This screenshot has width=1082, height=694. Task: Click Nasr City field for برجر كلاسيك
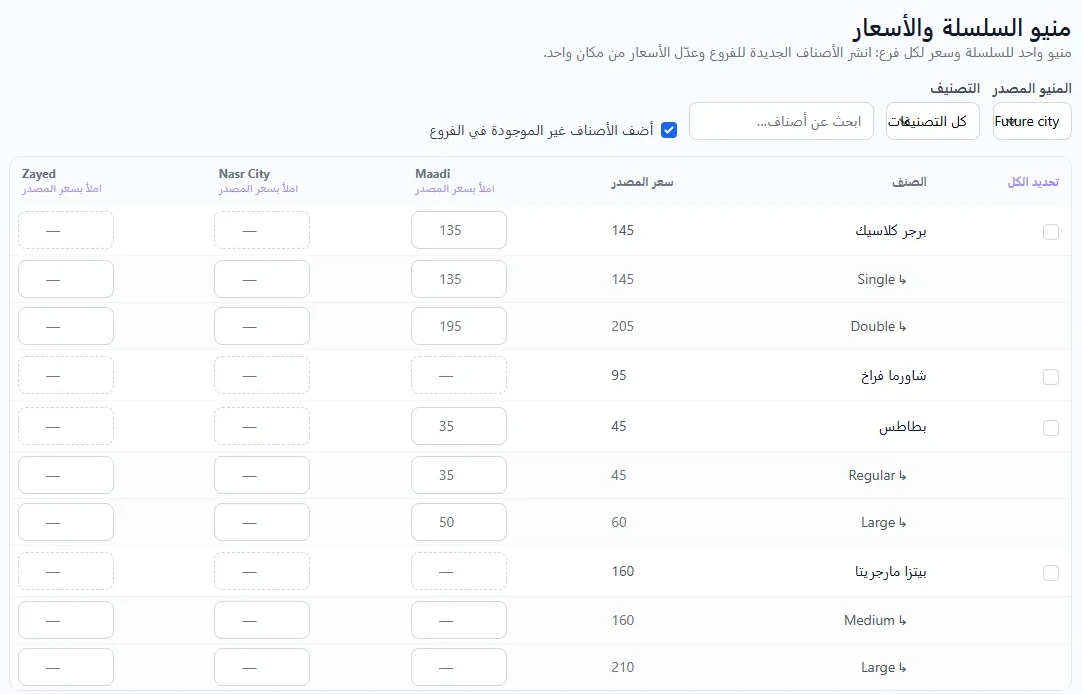click(262, 230)
